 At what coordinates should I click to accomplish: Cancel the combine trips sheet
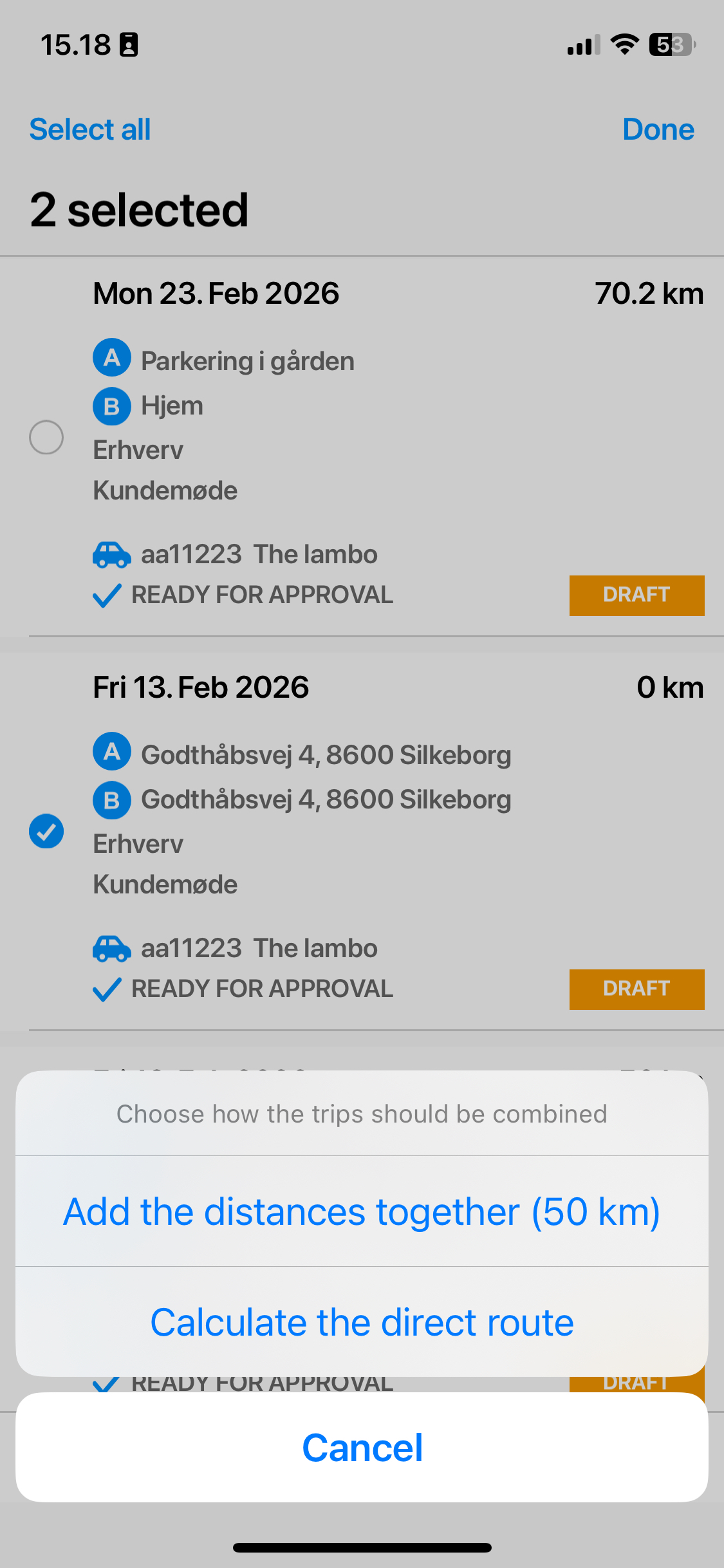point(362,1448)
